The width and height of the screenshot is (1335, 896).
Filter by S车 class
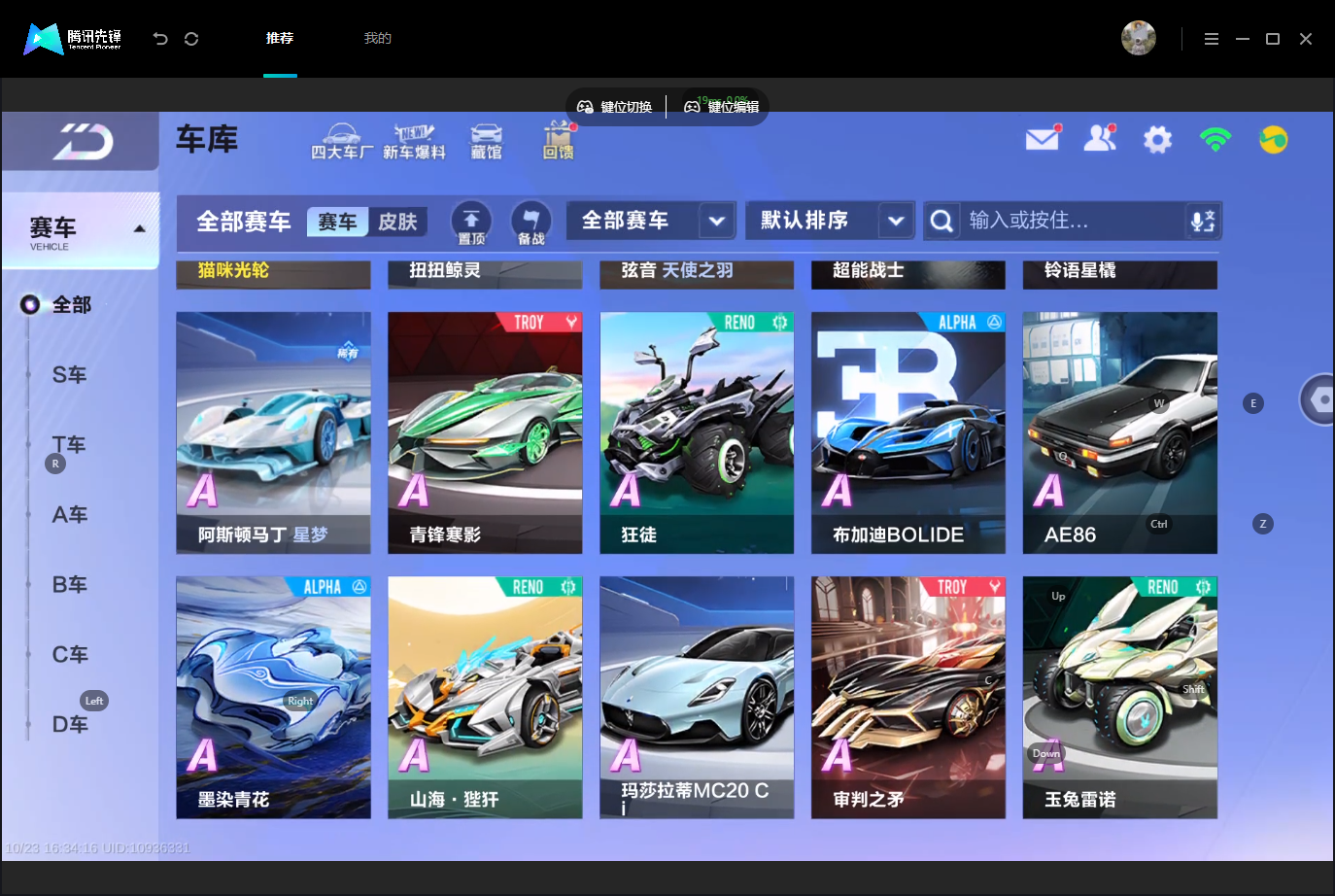click(69, 374)
